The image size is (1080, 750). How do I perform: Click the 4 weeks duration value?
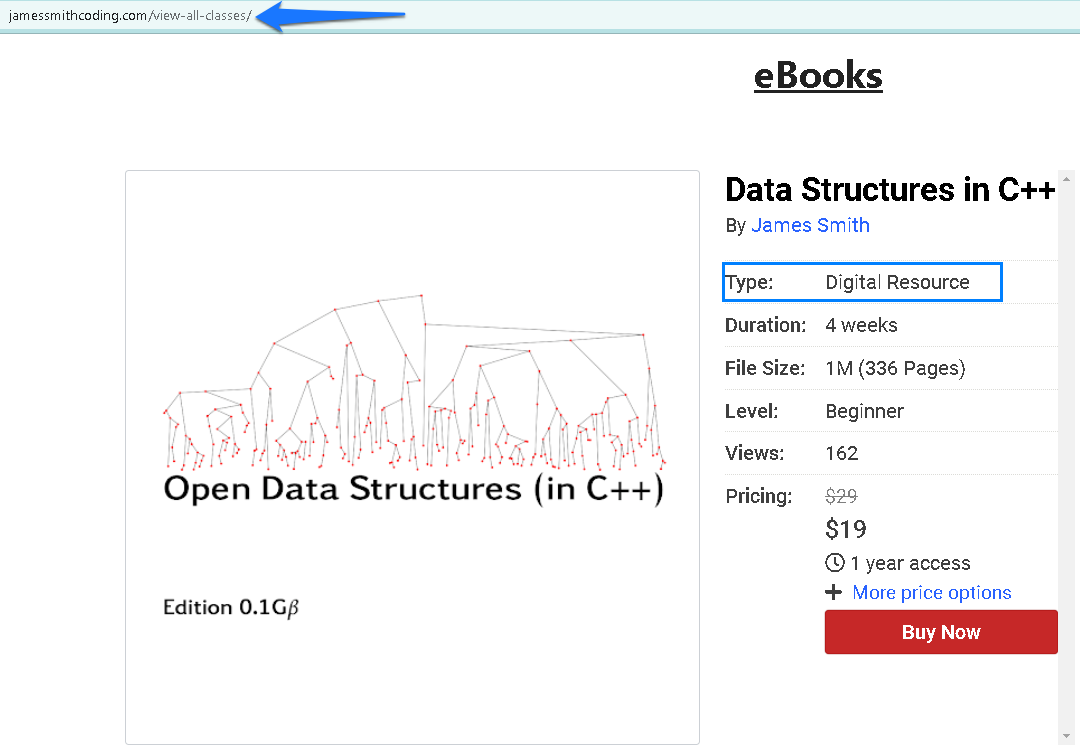coord(861,325)
